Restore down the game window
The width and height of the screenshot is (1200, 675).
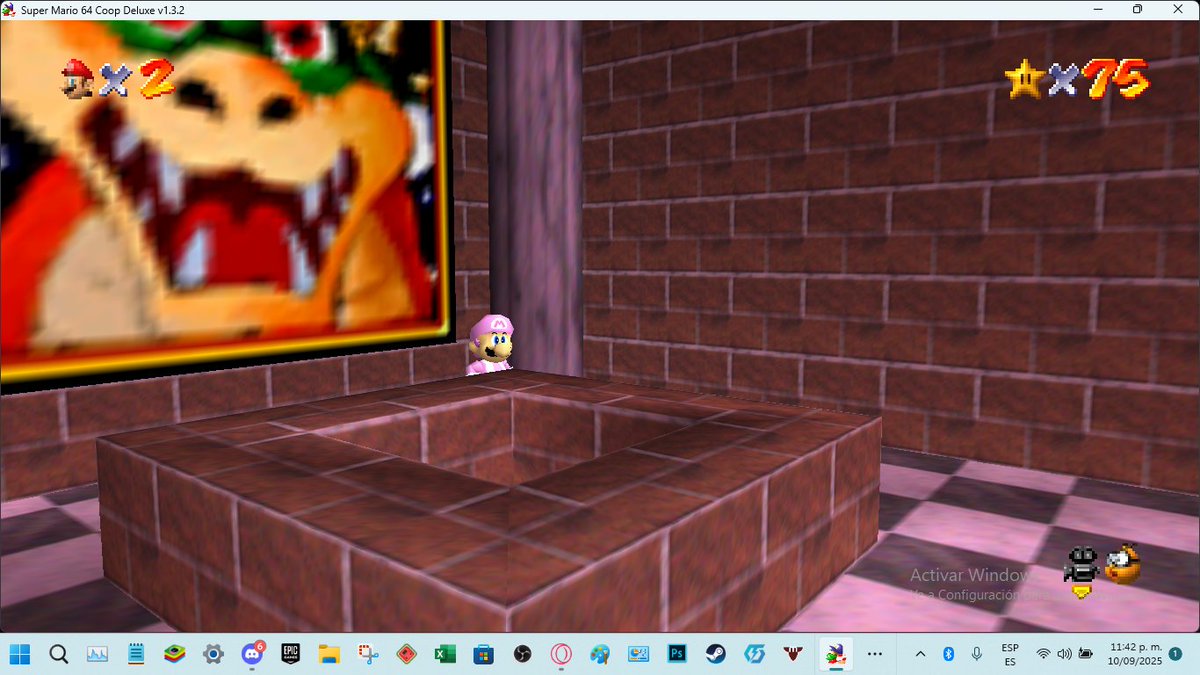coord(1137,9)
